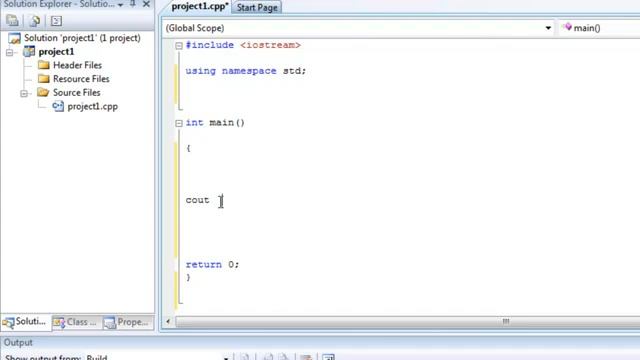Collapse the project1 tree node
Viewport: 640px width, 360px height.
(x=10, y=52)
